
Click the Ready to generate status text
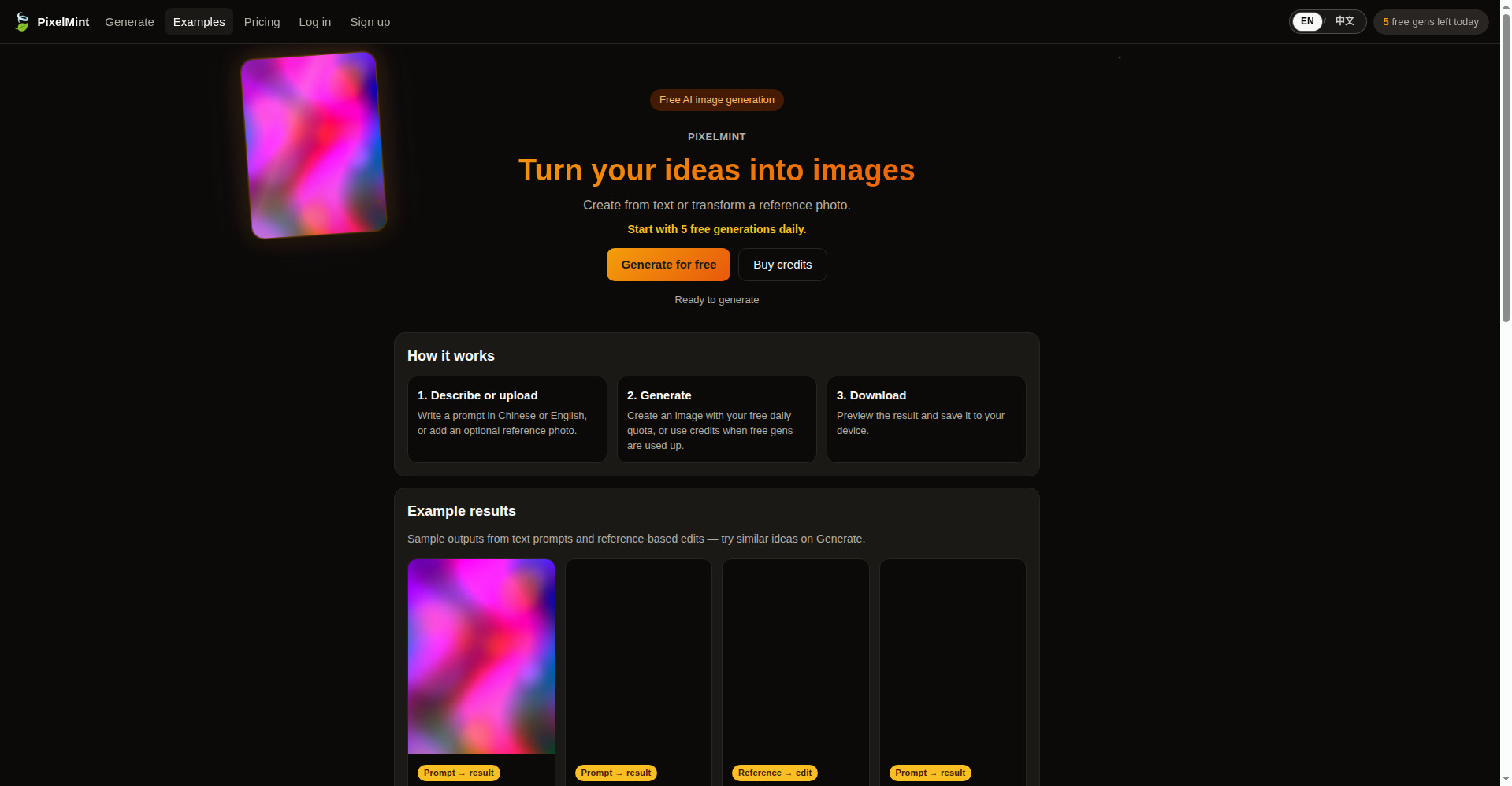click(717, 300)
